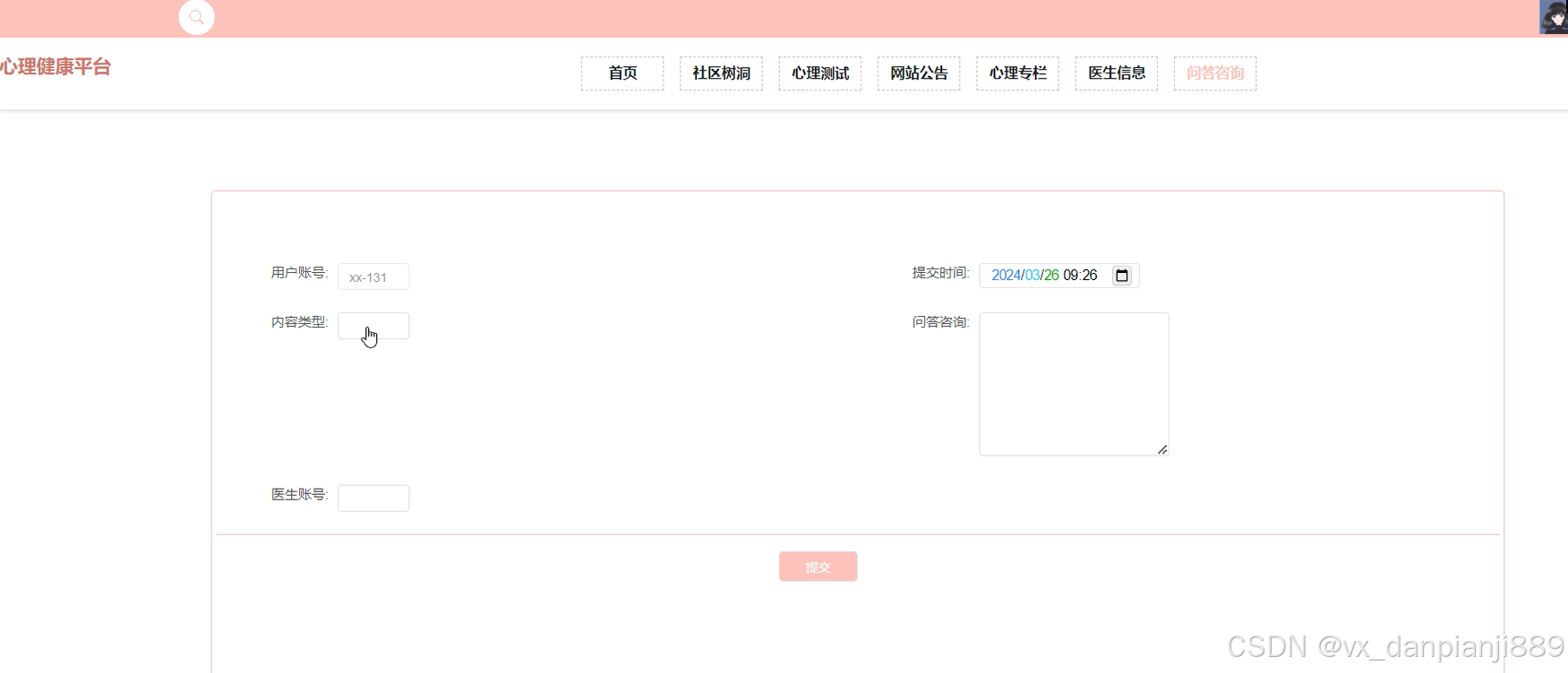Screen dimensions: 1568x673
Task: Switch to the 心理专栏 menu item
Action: click(1017, 73)
